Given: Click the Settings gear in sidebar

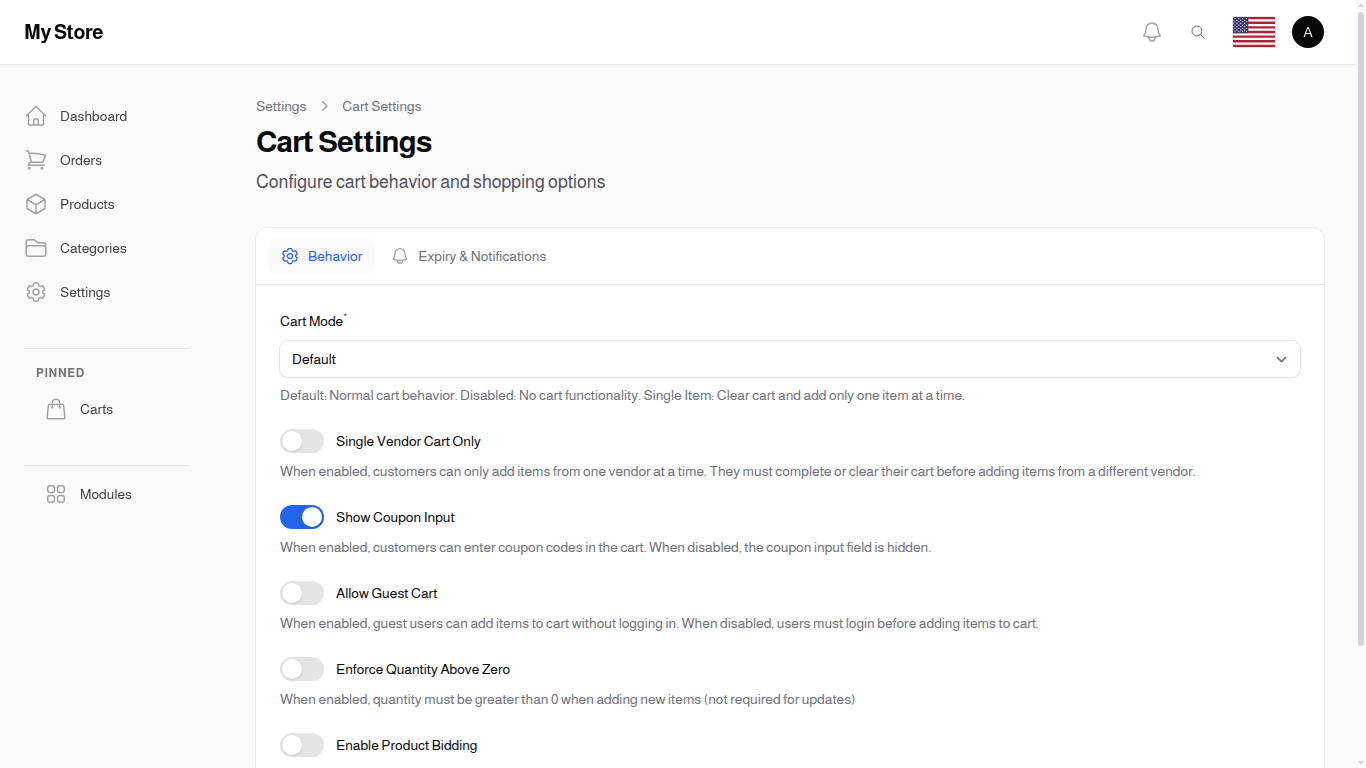Looking at the screenshot, I should (x=36, y=292).
